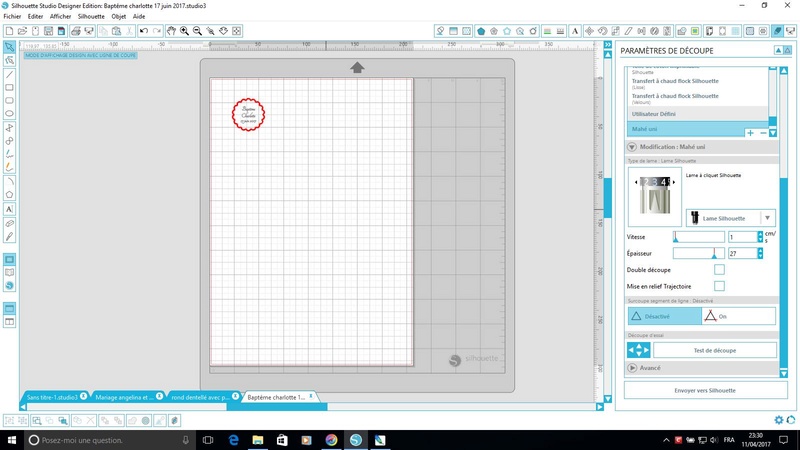Viewport: 800px width, 450px height.
Task: Open the Afficher menu
Action: (60, 16)
